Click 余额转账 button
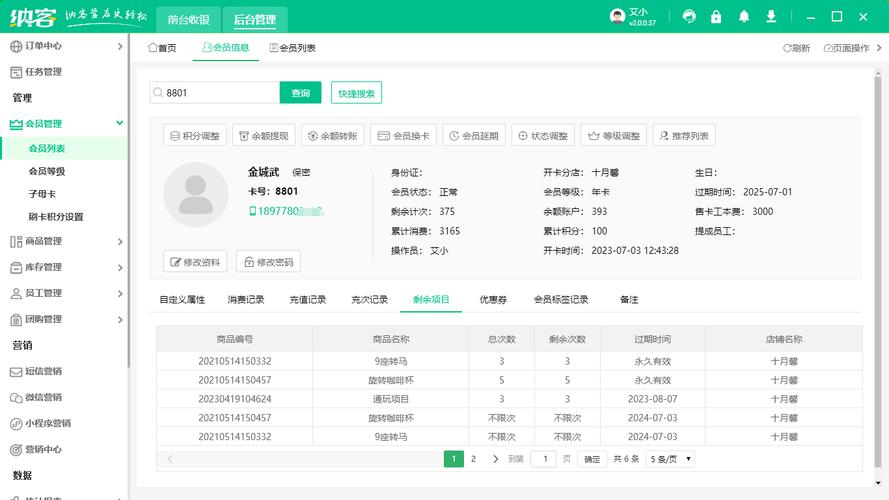Viewport: 889px width, 500px height. click(x=333, y=136)
